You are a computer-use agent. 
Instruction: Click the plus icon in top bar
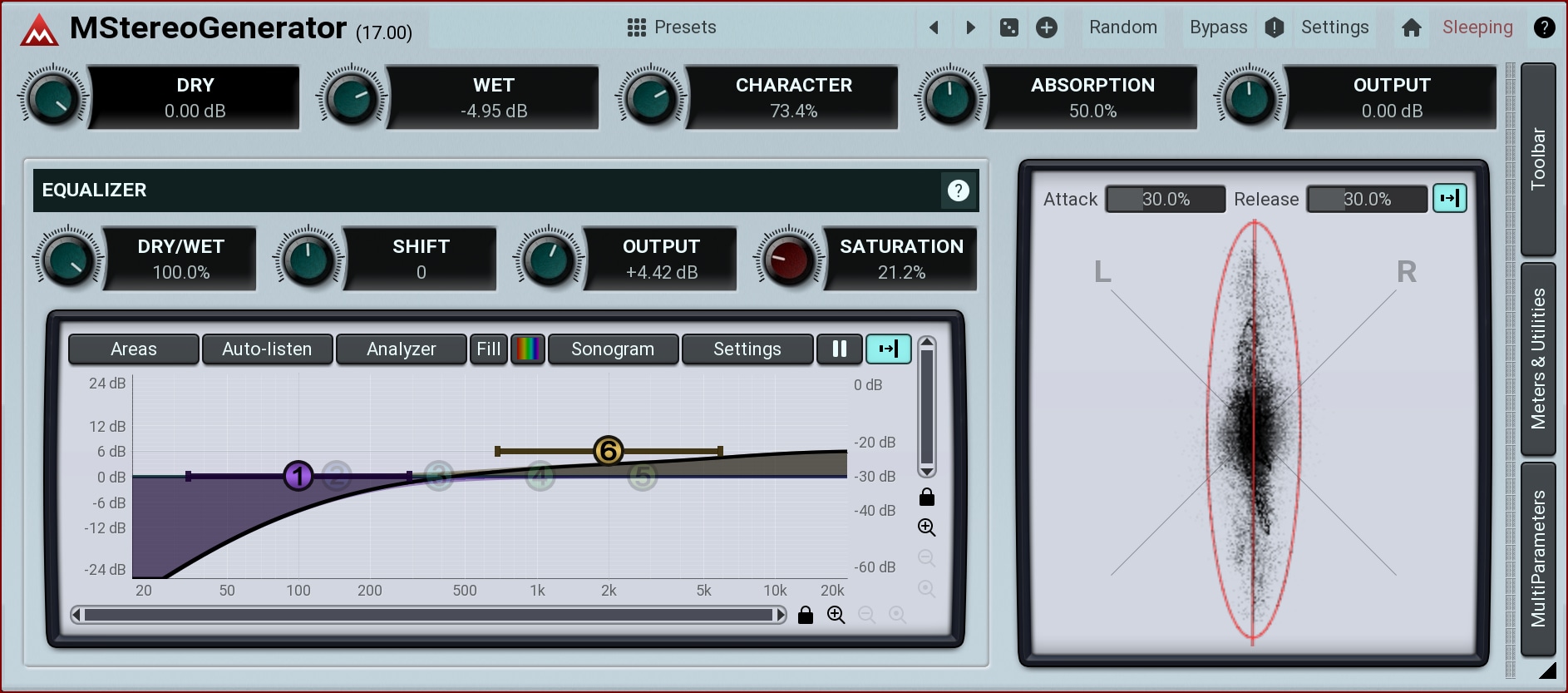(1047, 27)
